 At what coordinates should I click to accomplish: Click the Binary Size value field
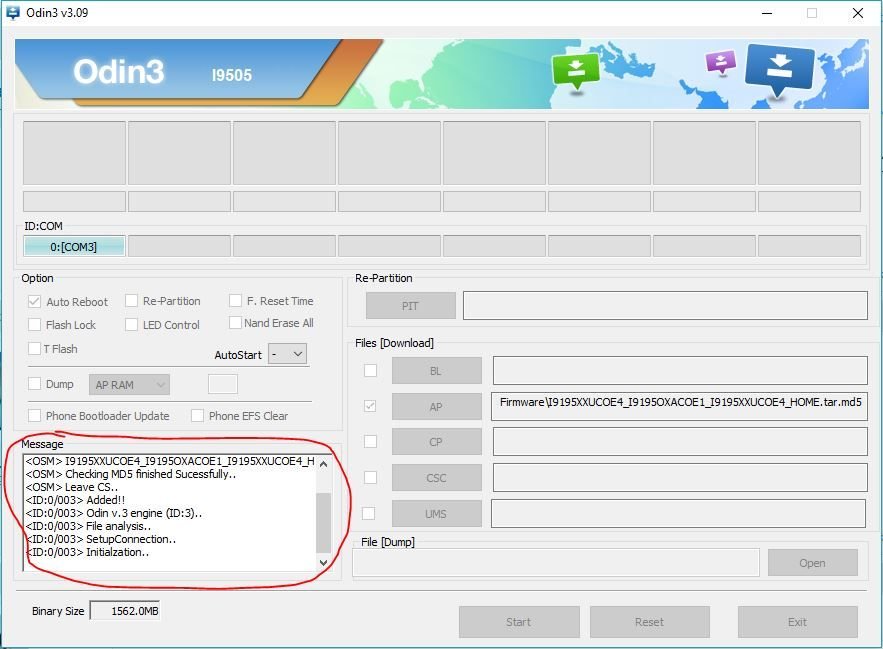point(125,611)
